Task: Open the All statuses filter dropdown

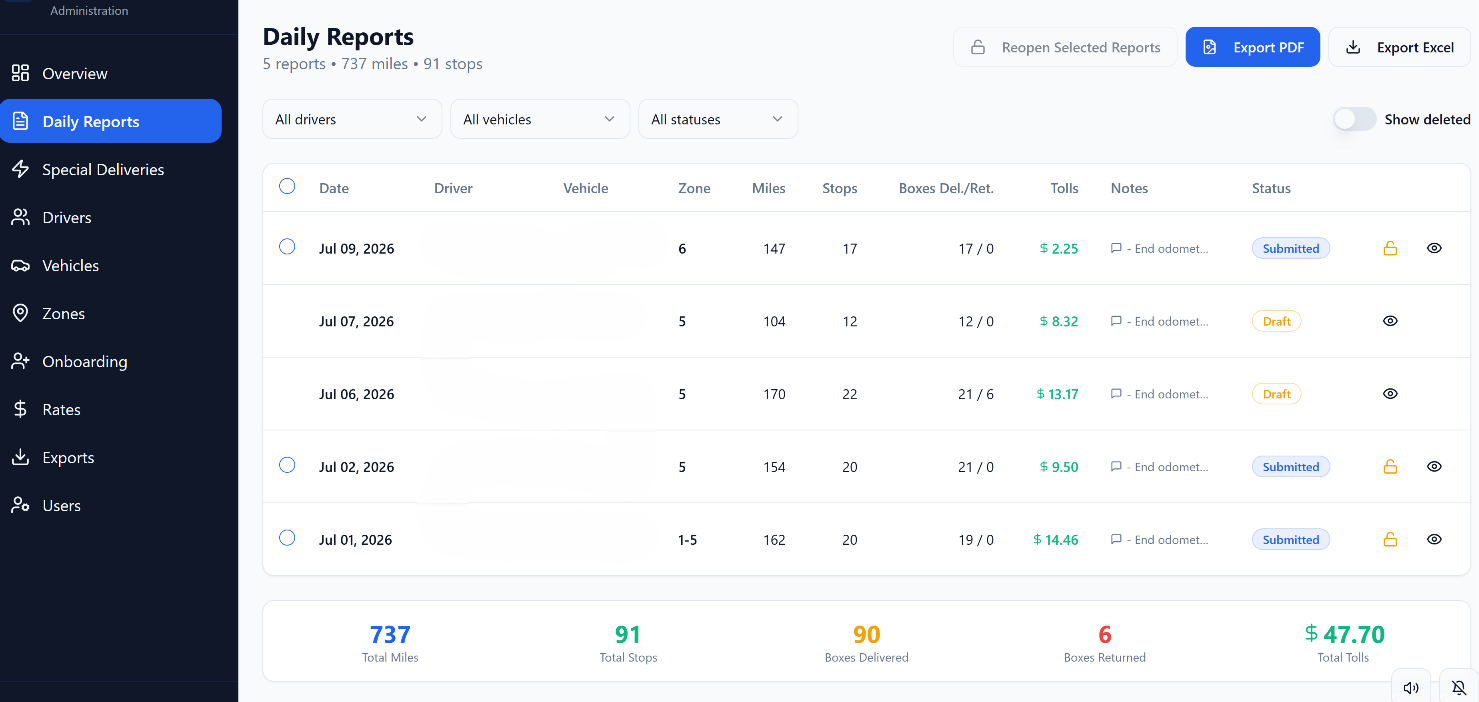Action: [x=718, y=119]
